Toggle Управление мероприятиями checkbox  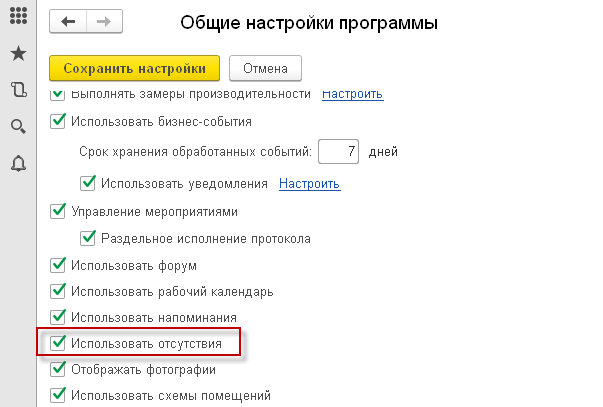point(57,211)
